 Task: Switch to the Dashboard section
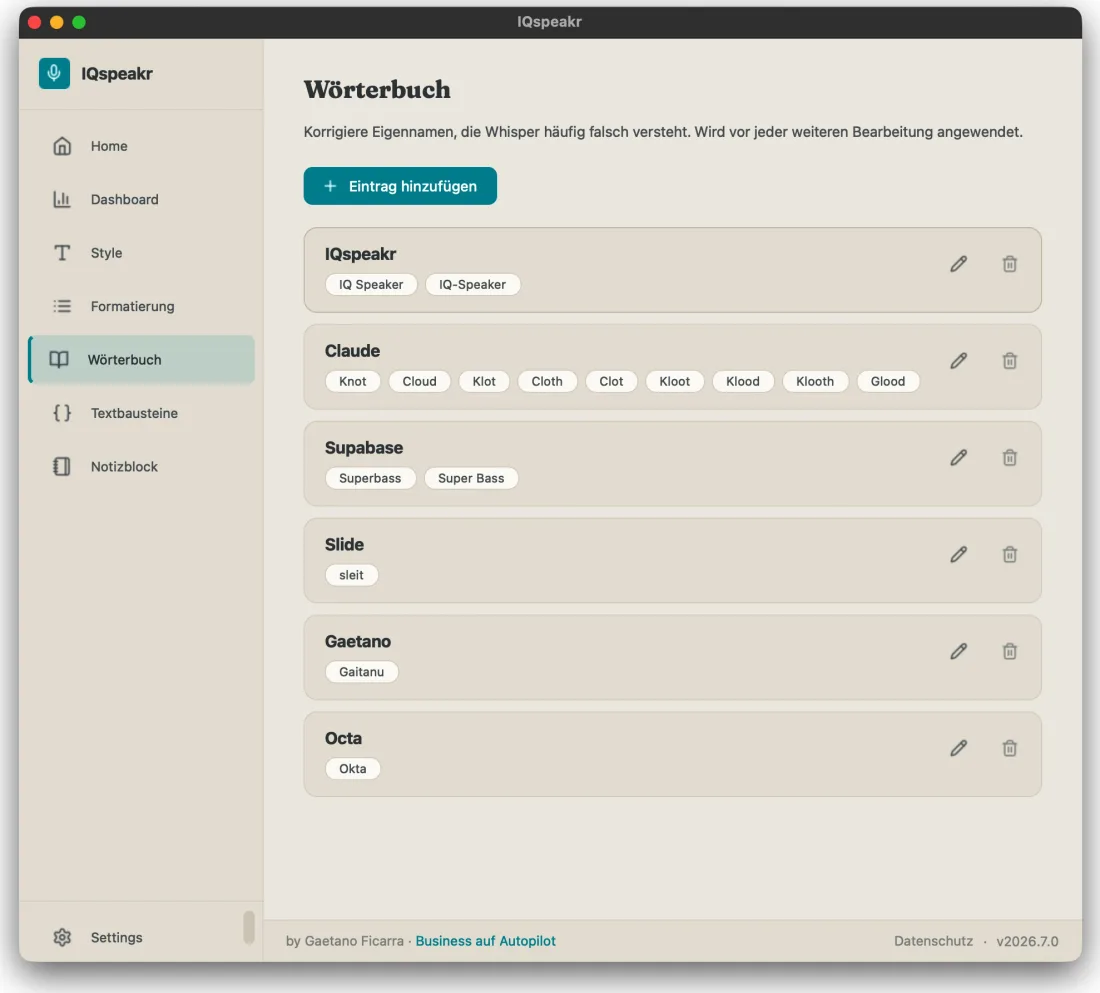pos(141,199)
